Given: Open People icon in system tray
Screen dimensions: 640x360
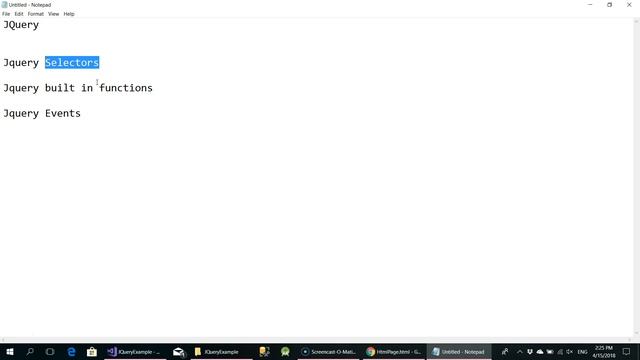Looking at the screenshot, I should tap(505, 352).
